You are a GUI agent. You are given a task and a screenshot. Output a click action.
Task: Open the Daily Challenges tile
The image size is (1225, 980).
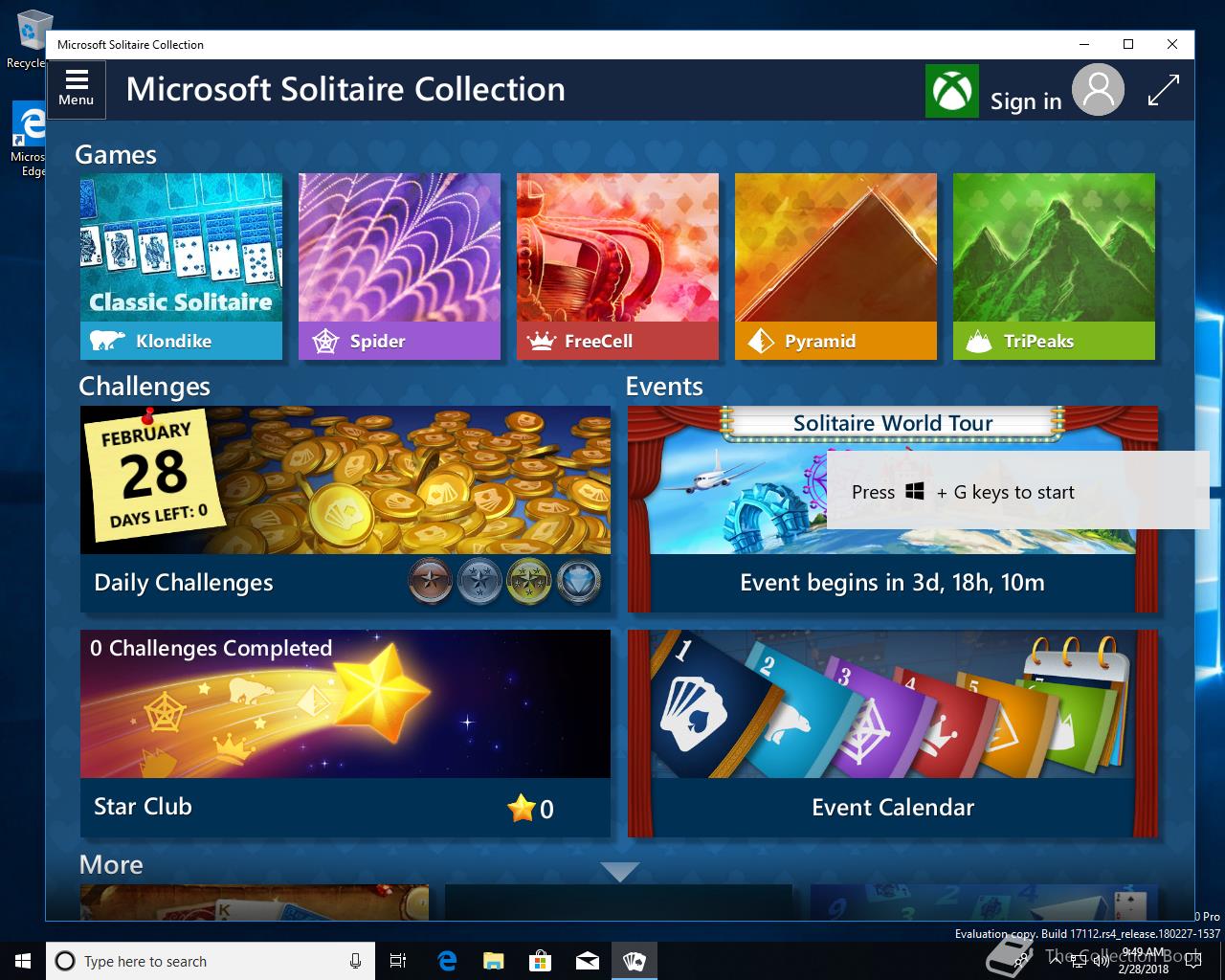pyautogui.click(x=345, y=509)
